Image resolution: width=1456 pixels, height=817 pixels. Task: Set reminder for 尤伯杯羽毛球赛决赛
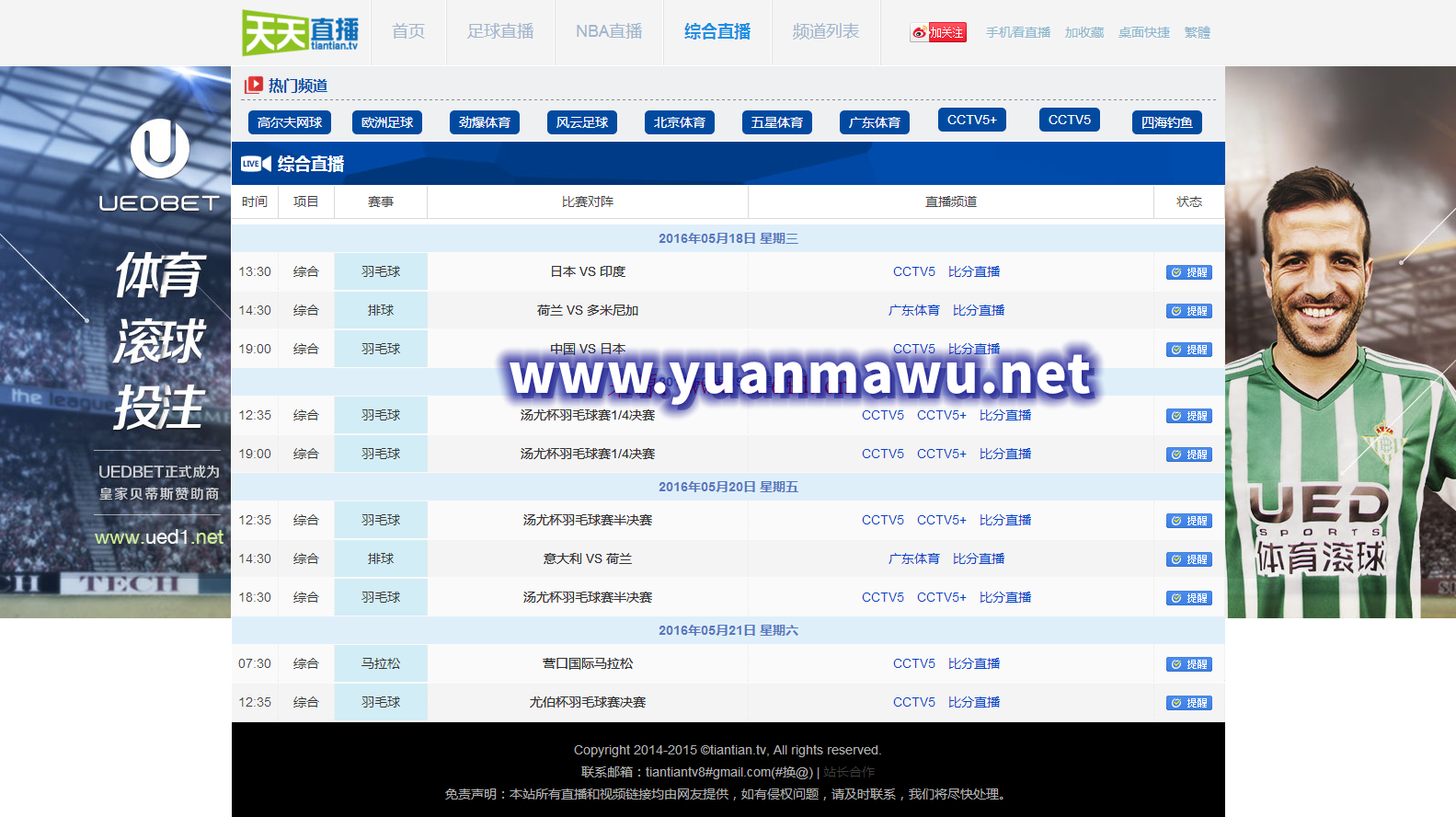[1189, 703]
